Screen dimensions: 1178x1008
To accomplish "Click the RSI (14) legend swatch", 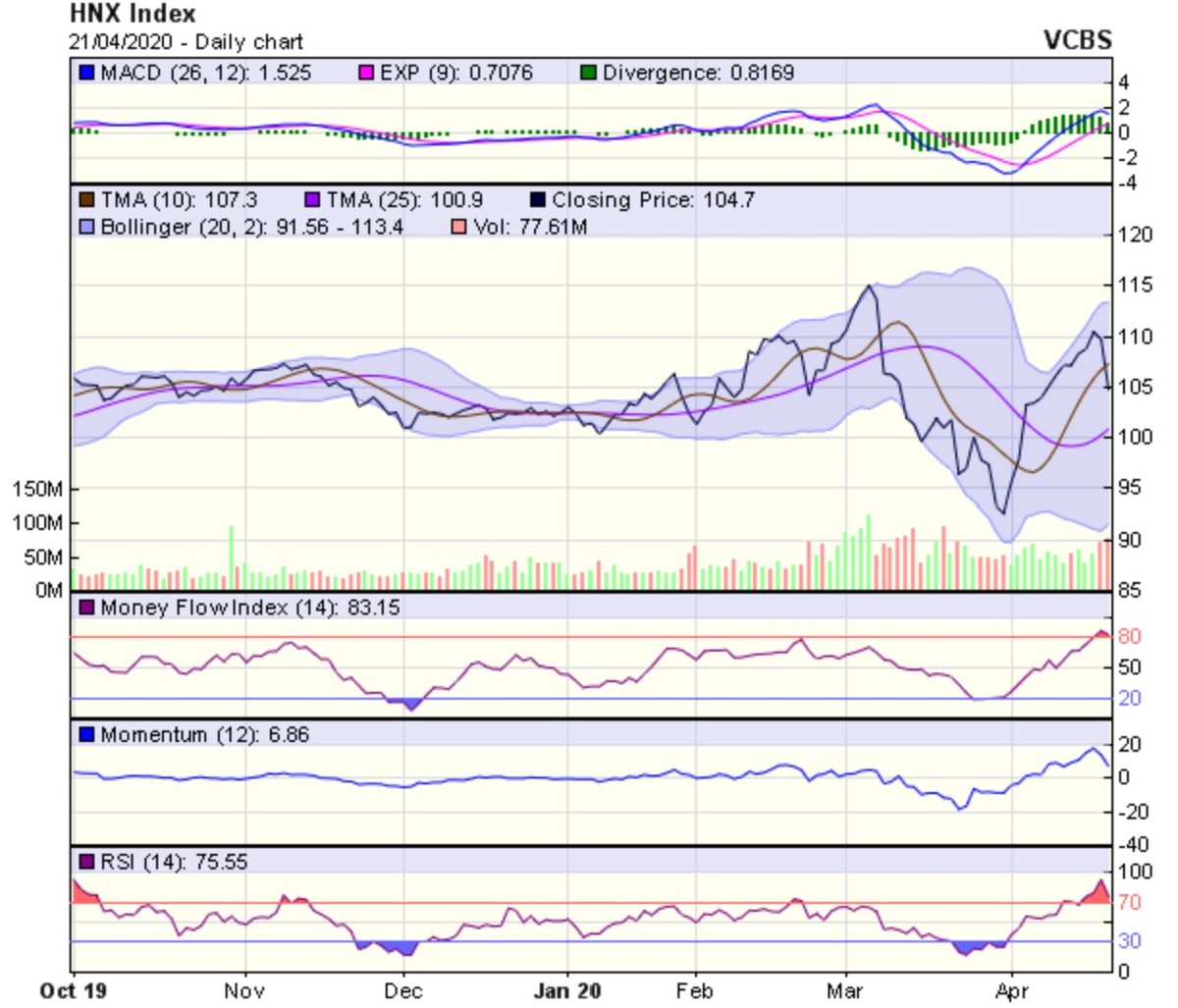I will 86,863.
